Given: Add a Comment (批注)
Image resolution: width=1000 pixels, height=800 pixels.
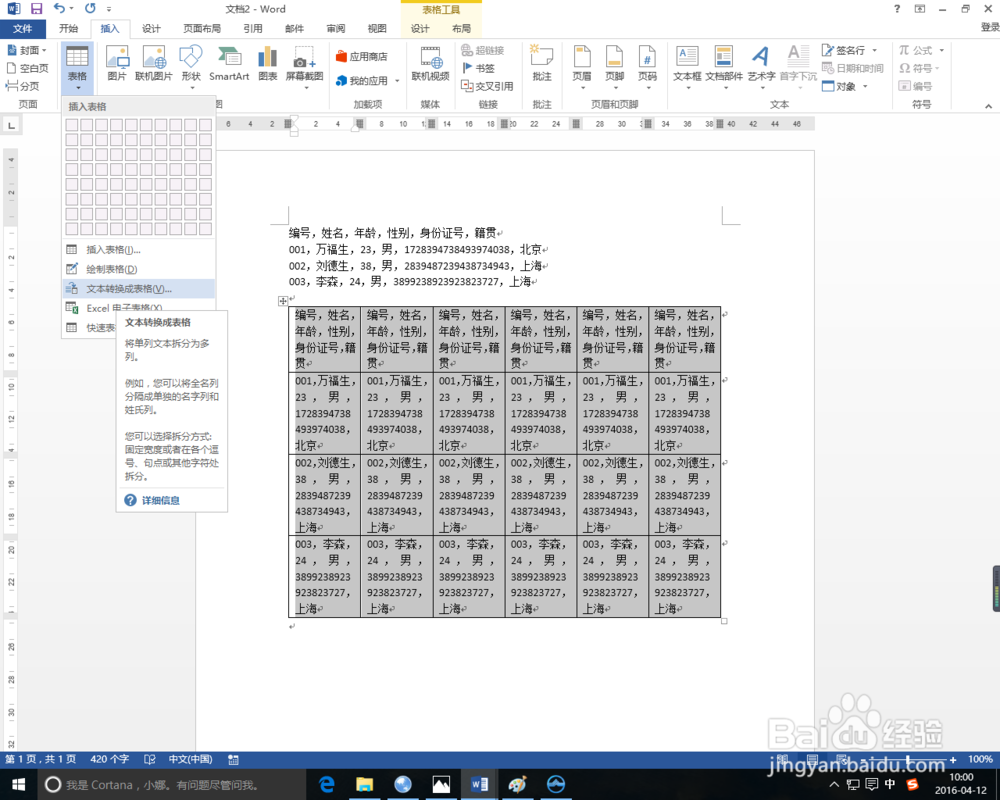Looking at the screenshot, I should (541, 64).
